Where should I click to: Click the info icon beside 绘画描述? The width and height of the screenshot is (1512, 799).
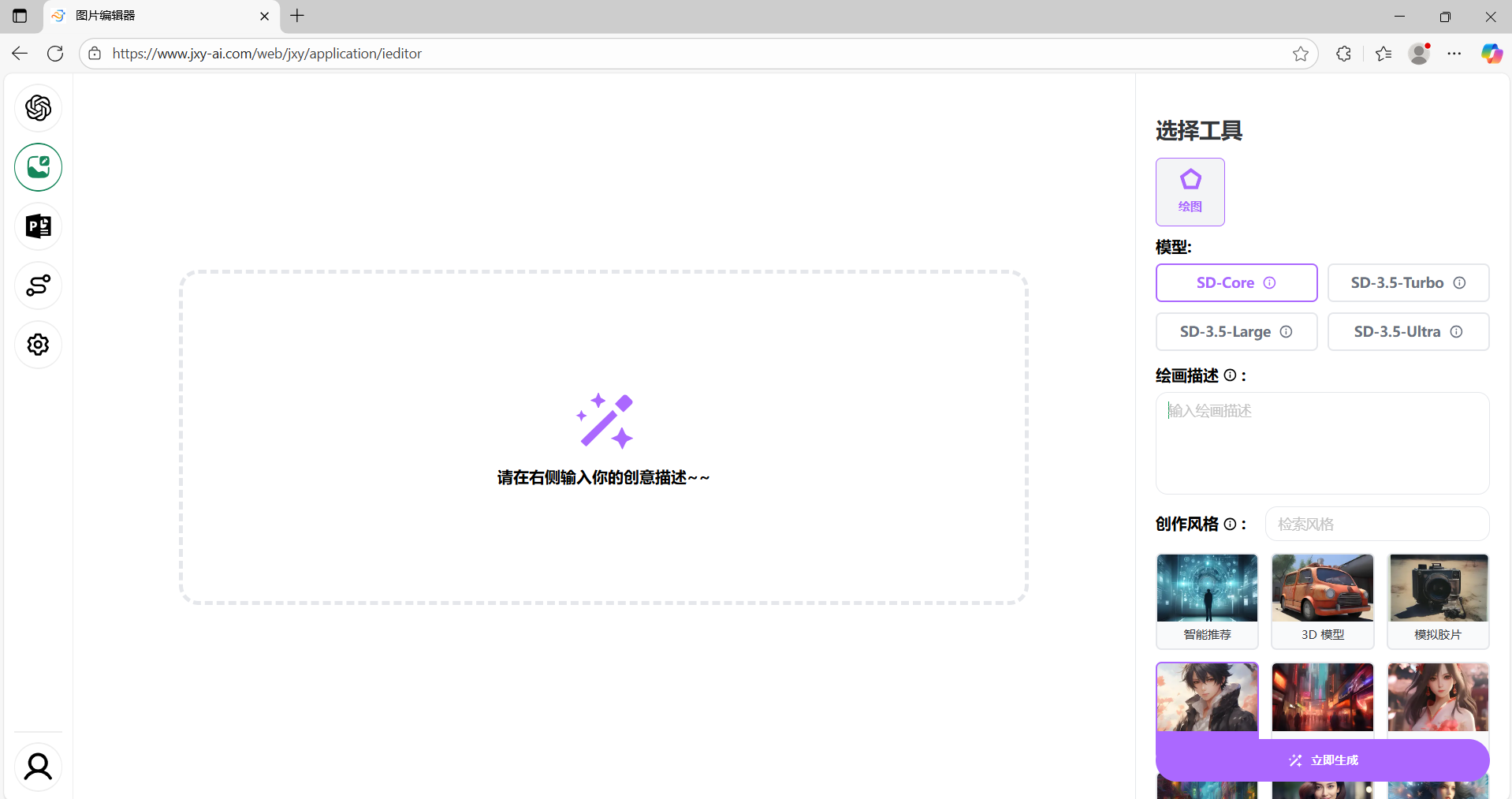(x=1230, y=375)
